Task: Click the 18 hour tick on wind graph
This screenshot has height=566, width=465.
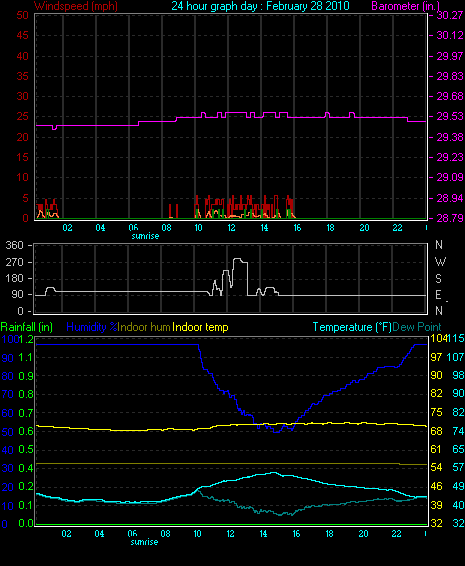Action: pos(330,228)
